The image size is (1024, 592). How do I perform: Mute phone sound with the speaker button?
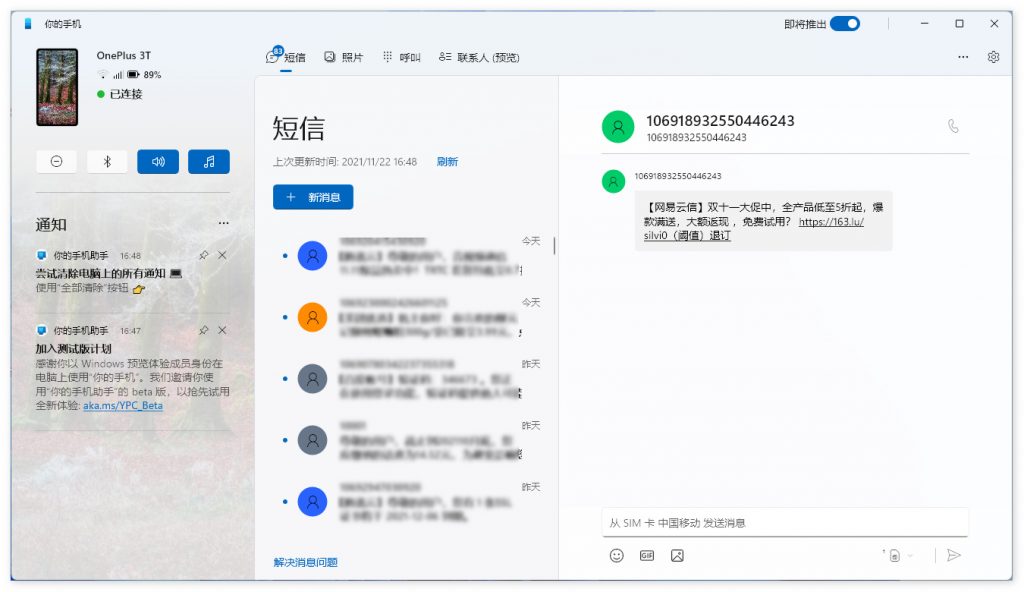pos(158,161)
